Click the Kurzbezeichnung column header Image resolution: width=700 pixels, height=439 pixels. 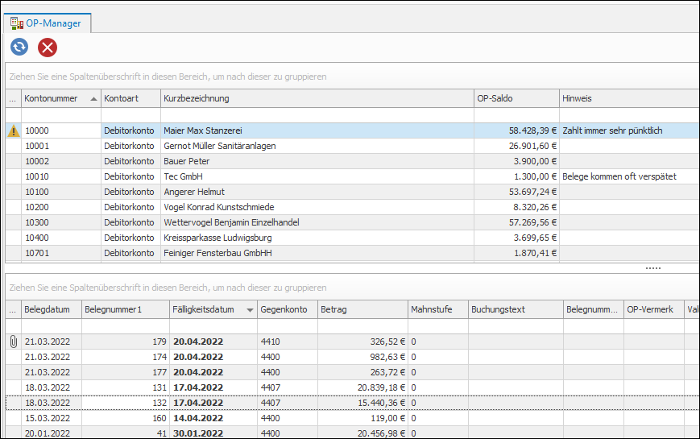pyautogui.click(x=317, y=99)
